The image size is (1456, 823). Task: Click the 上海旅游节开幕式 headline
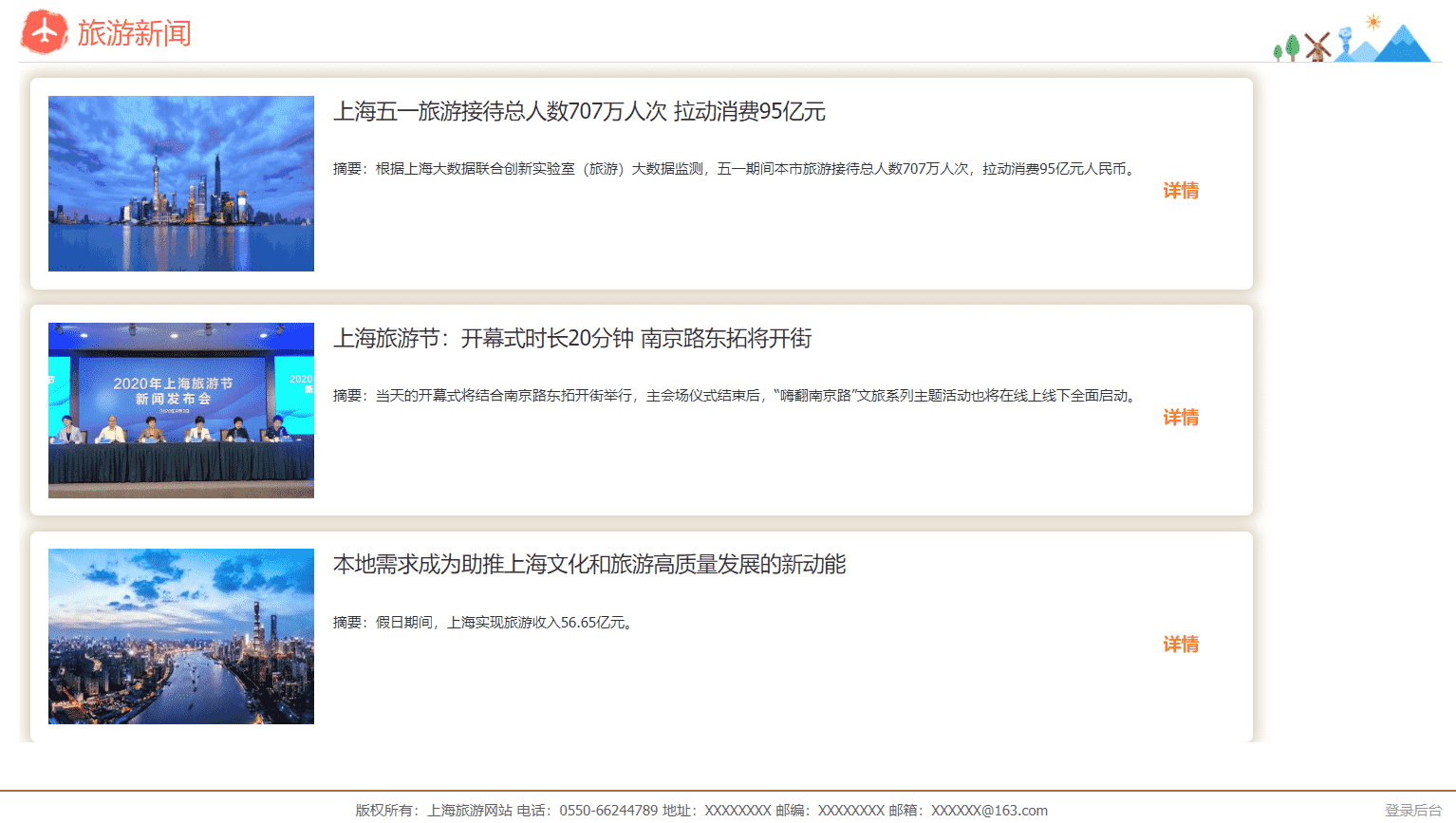click(573, 339)
